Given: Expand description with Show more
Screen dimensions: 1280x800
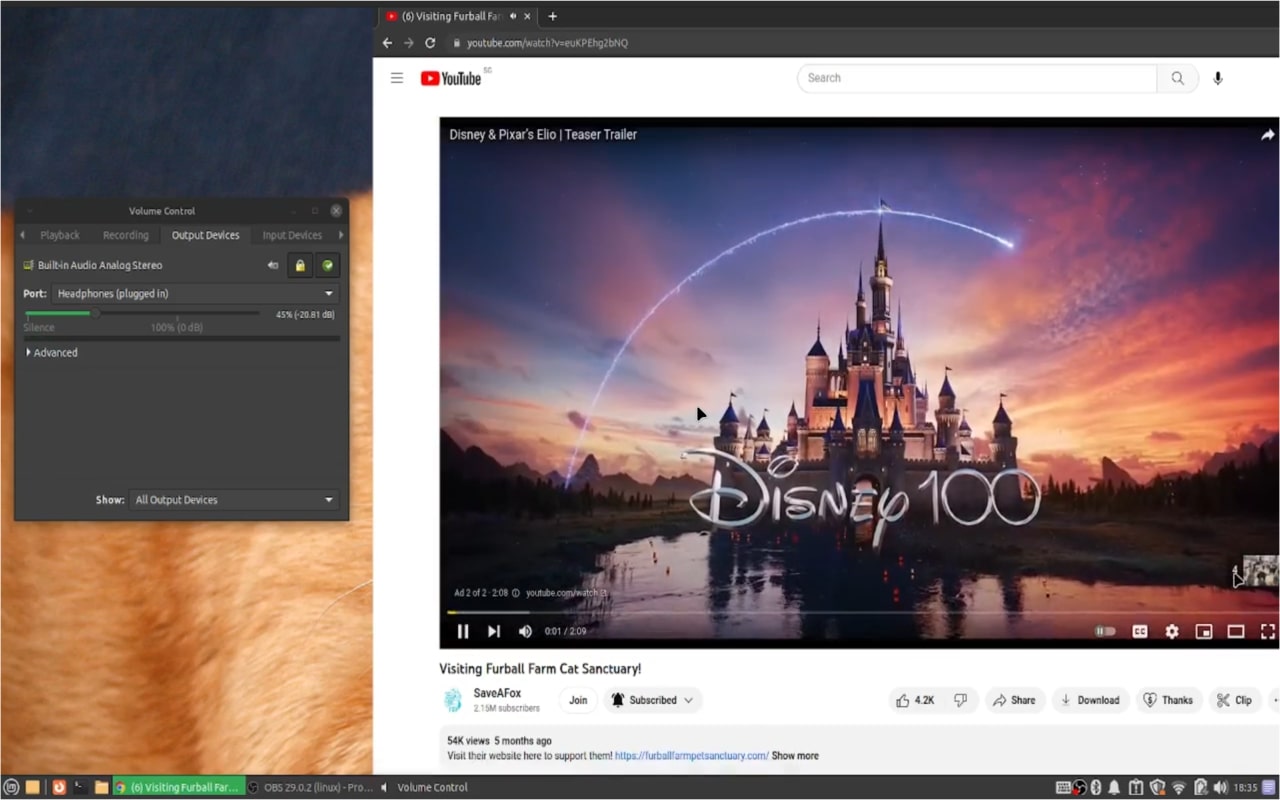Looking at the screenshot, I should (x=795, y=756).
